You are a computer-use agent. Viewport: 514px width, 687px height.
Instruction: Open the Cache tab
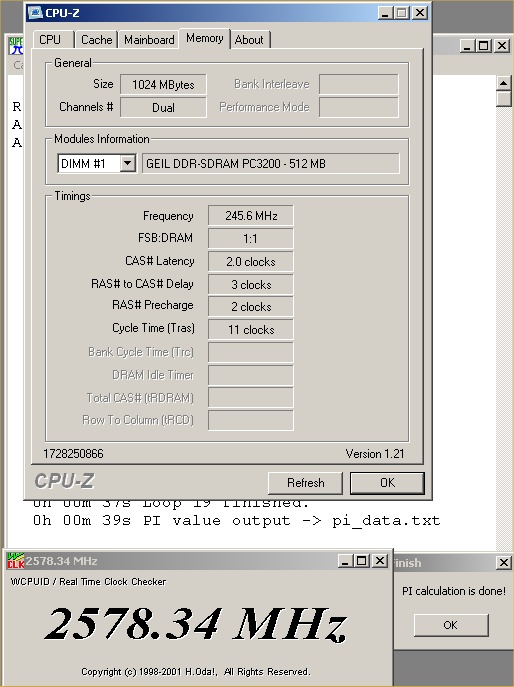(96, 40)
